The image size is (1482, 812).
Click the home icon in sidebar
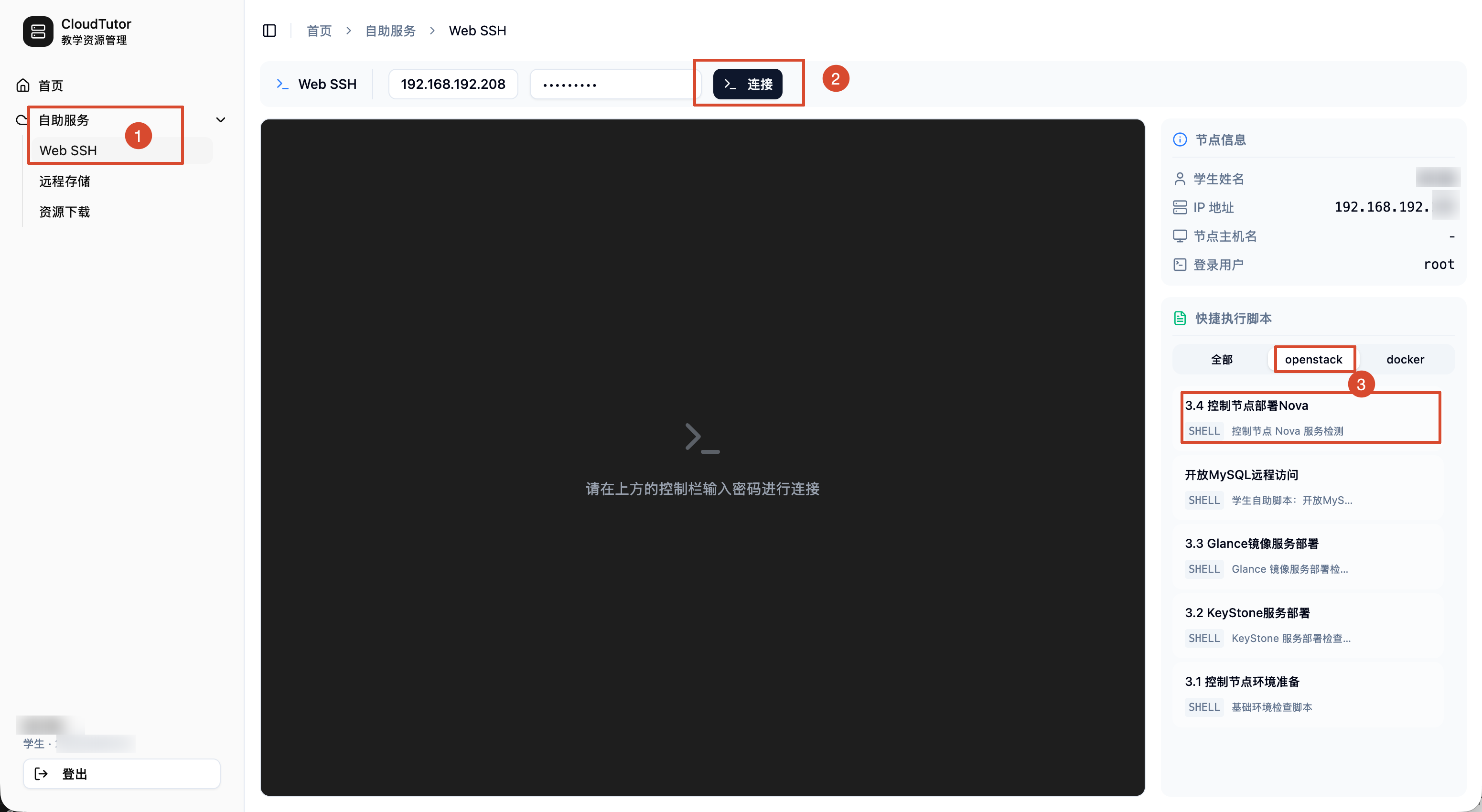(23, 85)
